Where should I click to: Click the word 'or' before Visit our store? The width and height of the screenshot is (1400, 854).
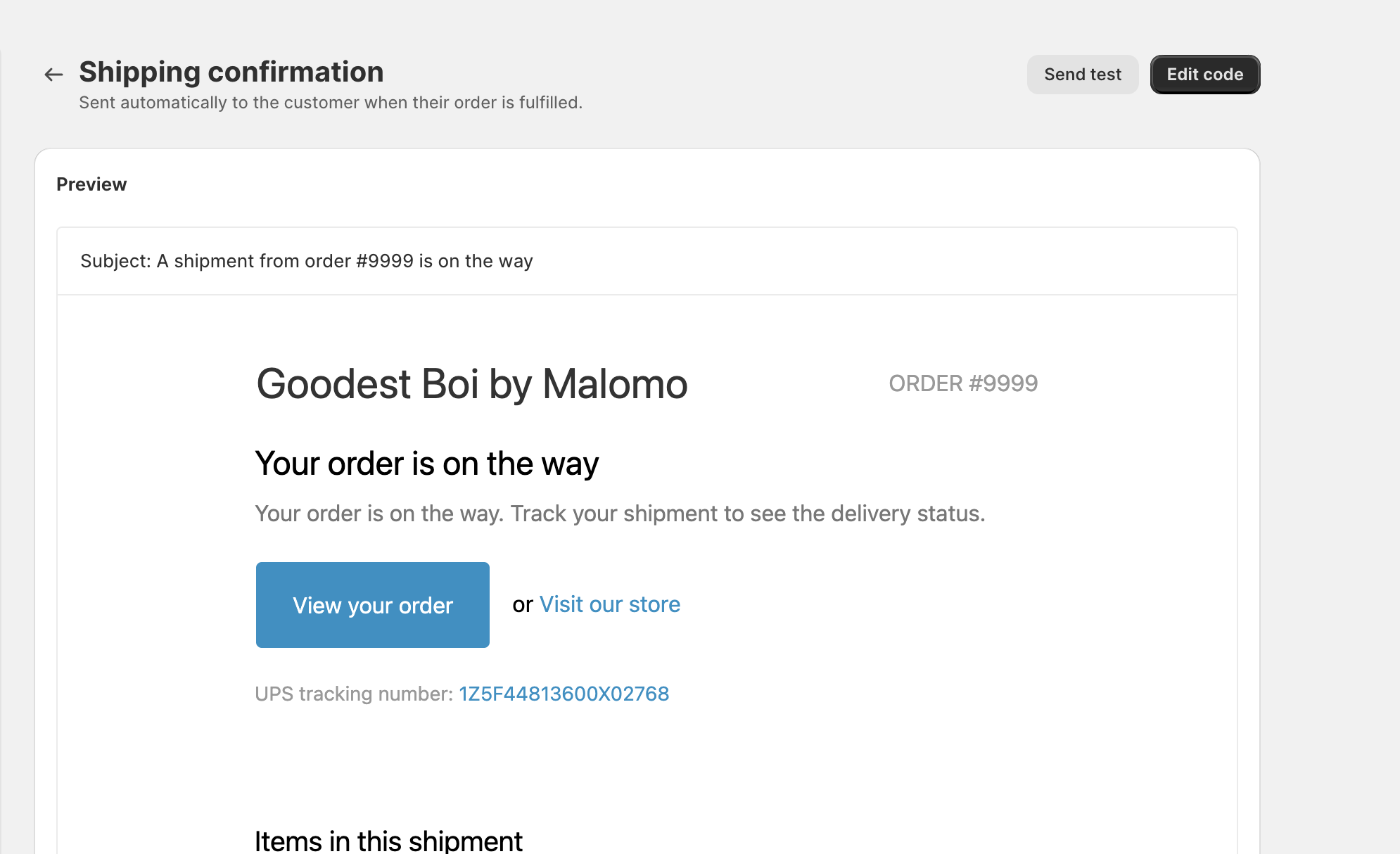[522, 605]
